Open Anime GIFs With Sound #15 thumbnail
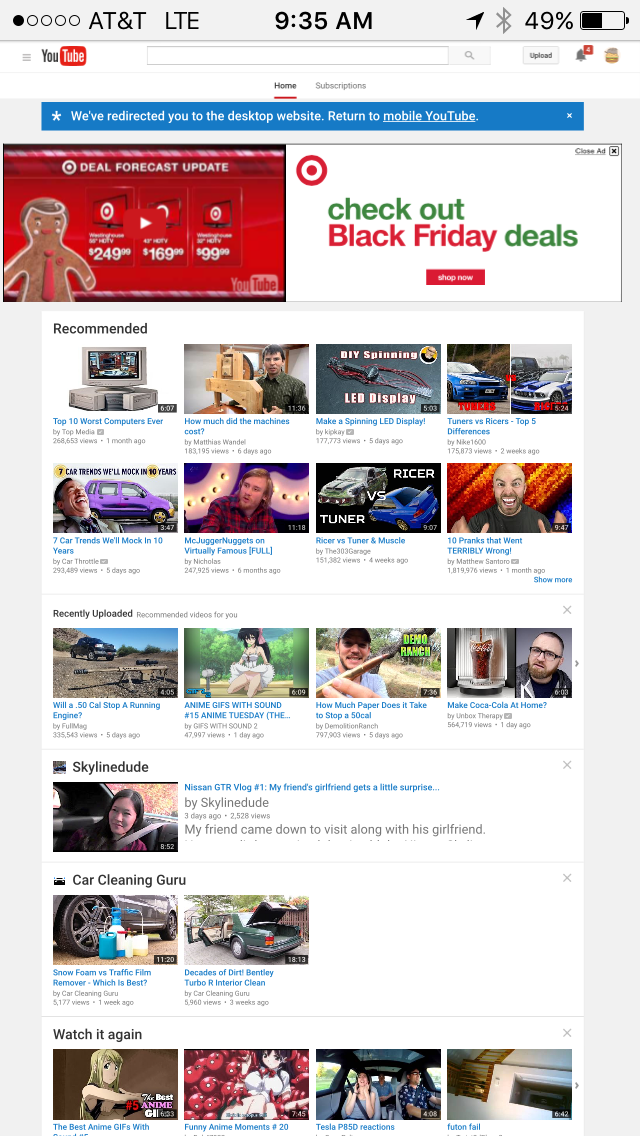This screenshot has height=1136, width=640. click(246, 662)
